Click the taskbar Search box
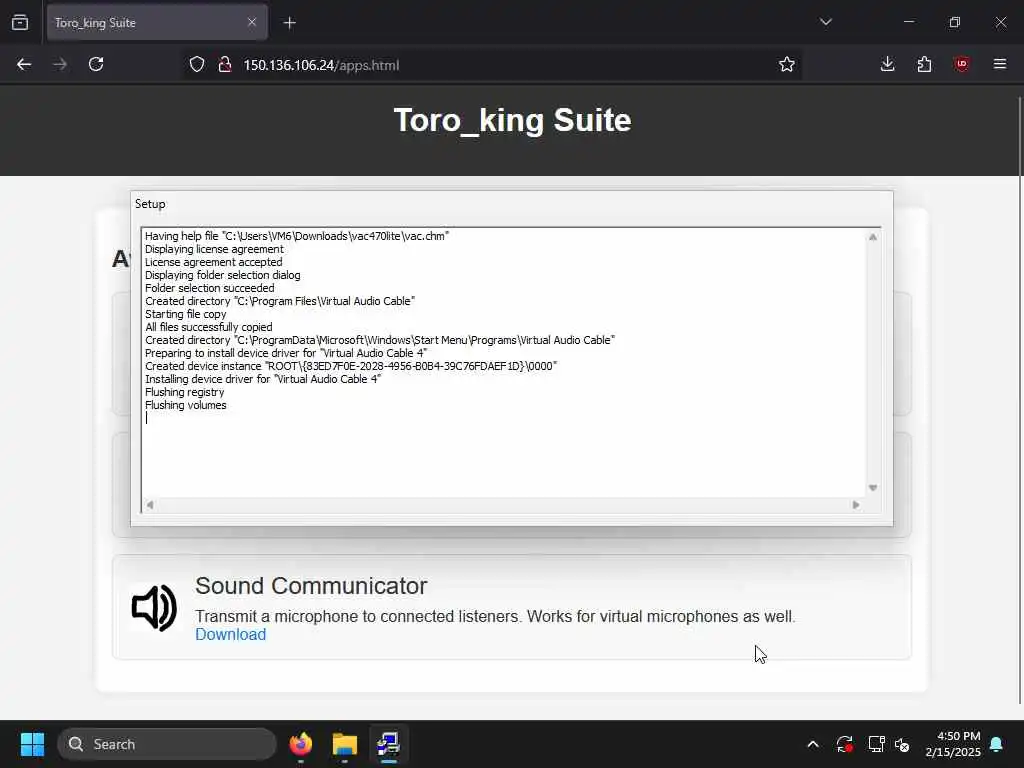This screenshot has height=768, width=1024. pos(167,744)
